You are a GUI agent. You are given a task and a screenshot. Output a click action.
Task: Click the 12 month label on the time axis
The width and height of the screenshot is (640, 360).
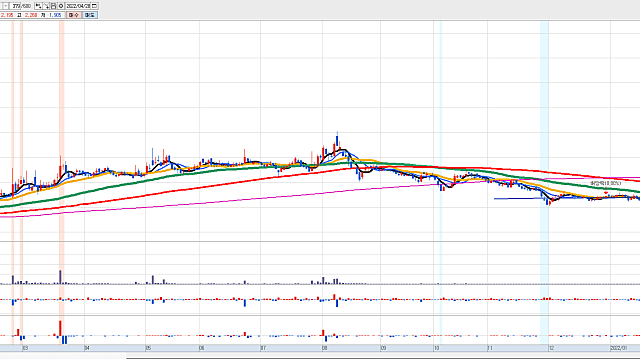tap(551, 348)
